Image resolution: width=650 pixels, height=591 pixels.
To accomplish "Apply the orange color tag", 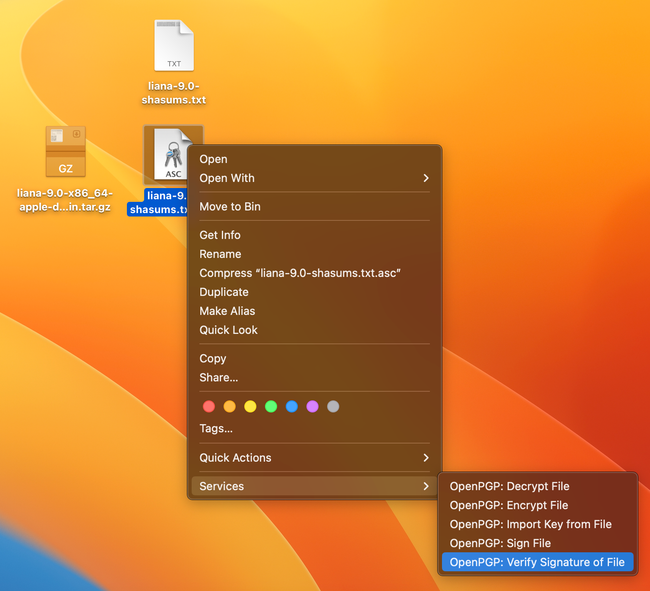I will coord(230,407).
